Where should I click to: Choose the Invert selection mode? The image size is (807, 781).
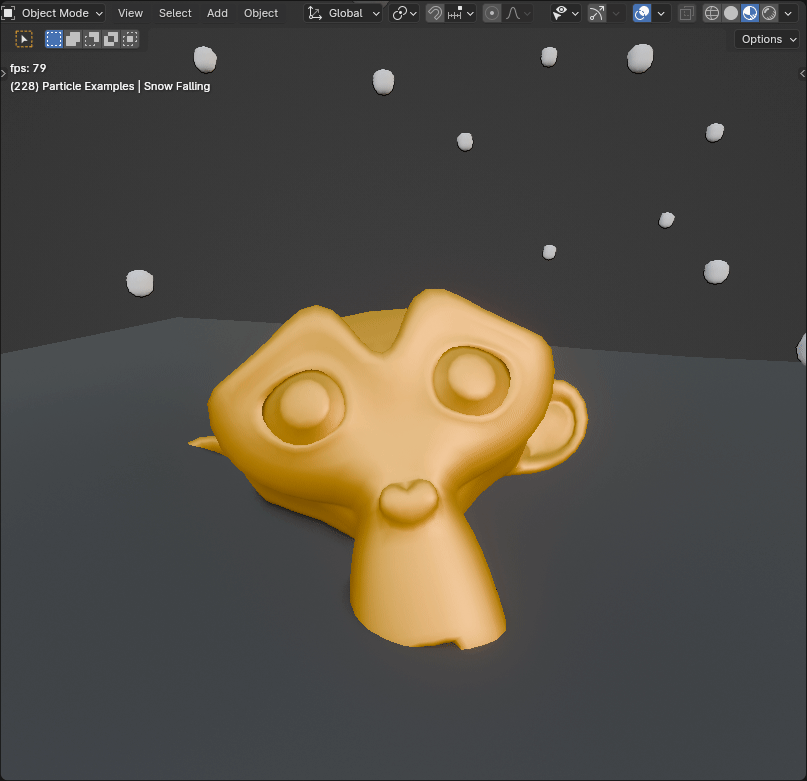(111, 39)
